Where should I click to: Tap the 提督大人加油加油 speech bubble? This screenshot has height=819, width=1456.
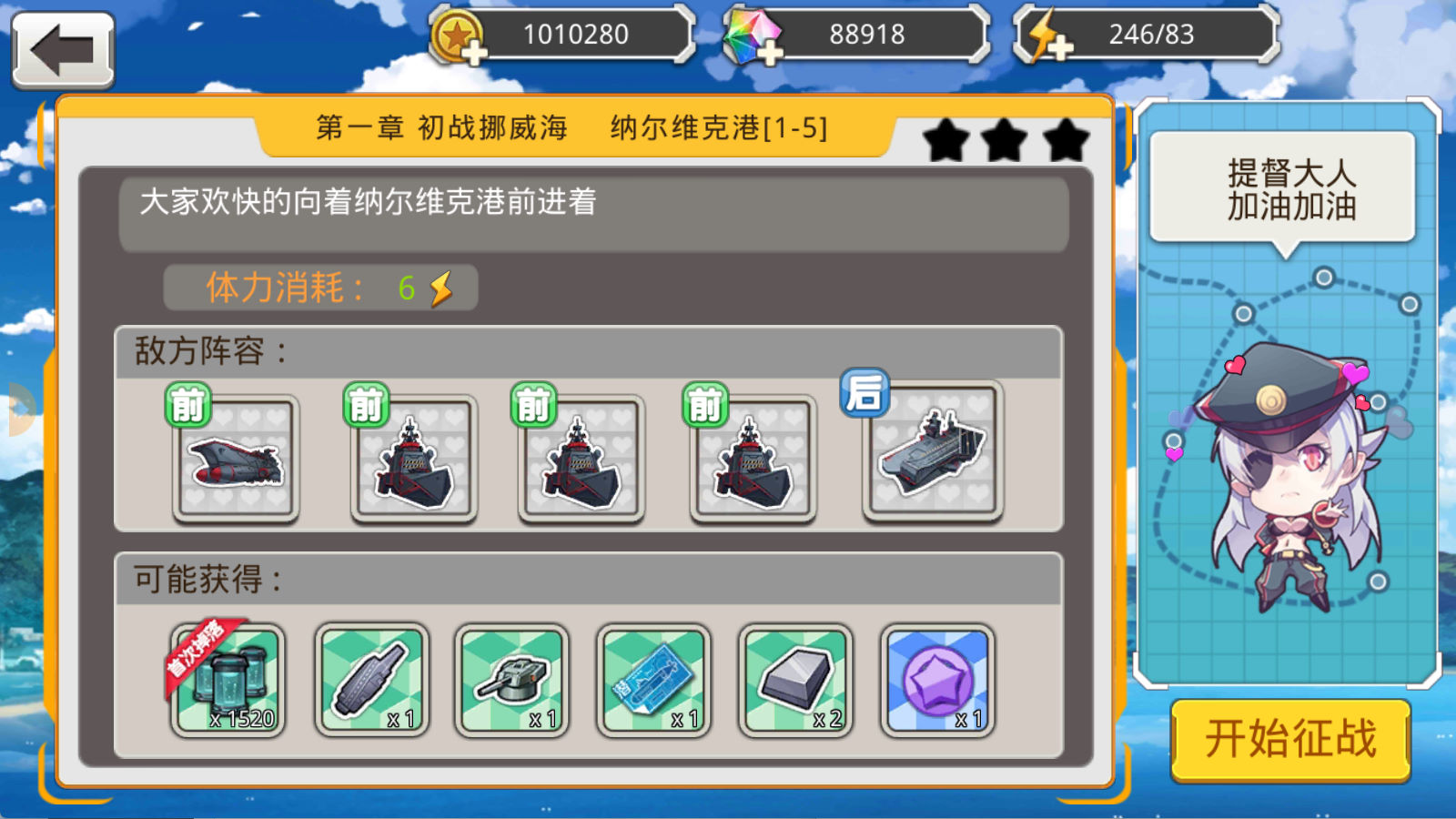coord(1283,188)
